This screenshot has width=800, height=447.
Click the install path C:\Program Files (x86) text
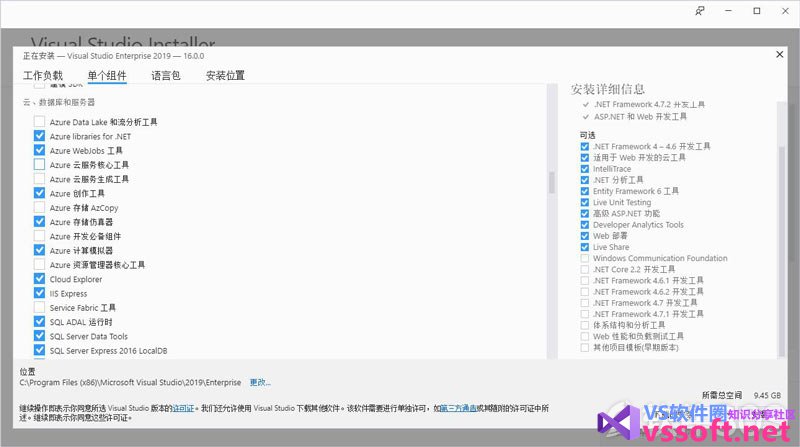tap(130, 382)
